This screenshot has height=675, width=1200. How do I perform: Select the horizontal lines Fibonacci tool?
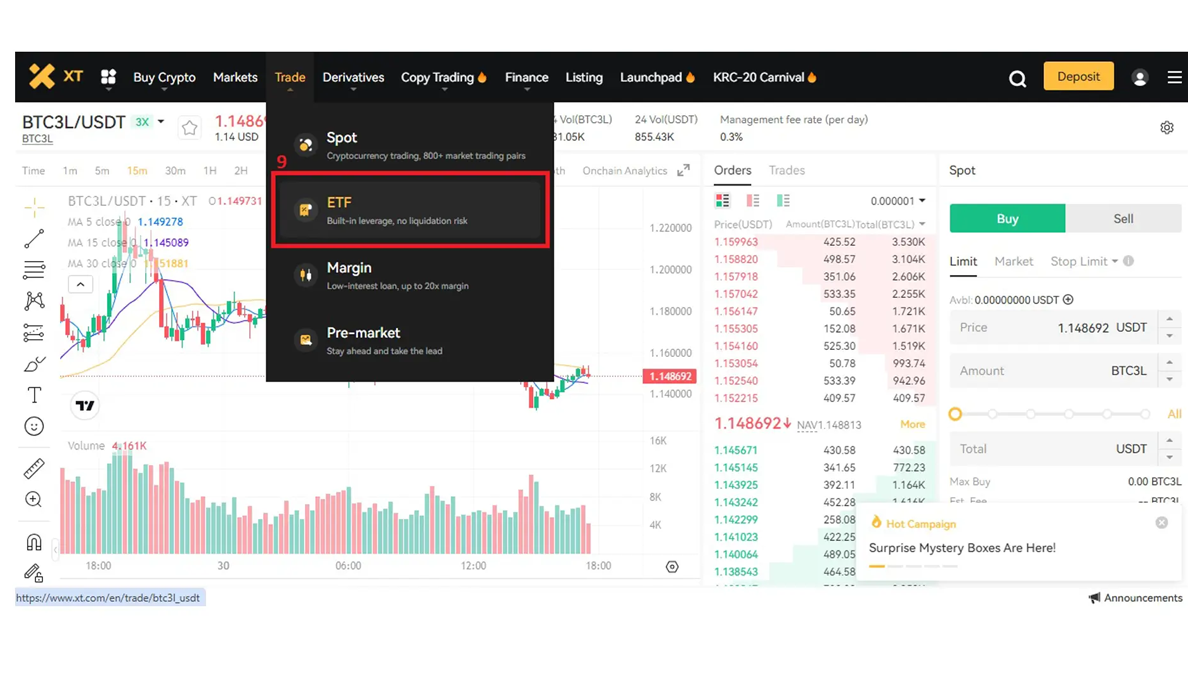(x=34, y=270)
